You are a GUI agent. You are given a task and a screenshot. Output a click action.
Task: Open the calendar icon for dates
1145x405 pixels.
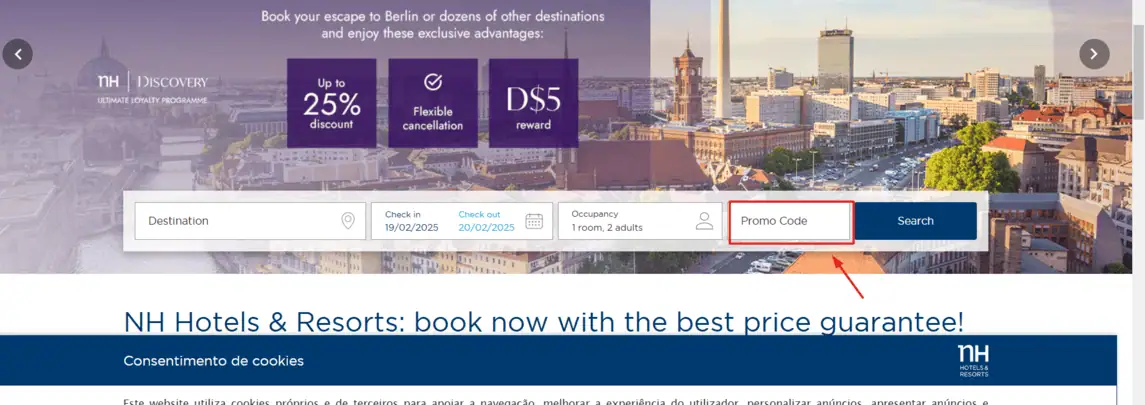point(535,221)
